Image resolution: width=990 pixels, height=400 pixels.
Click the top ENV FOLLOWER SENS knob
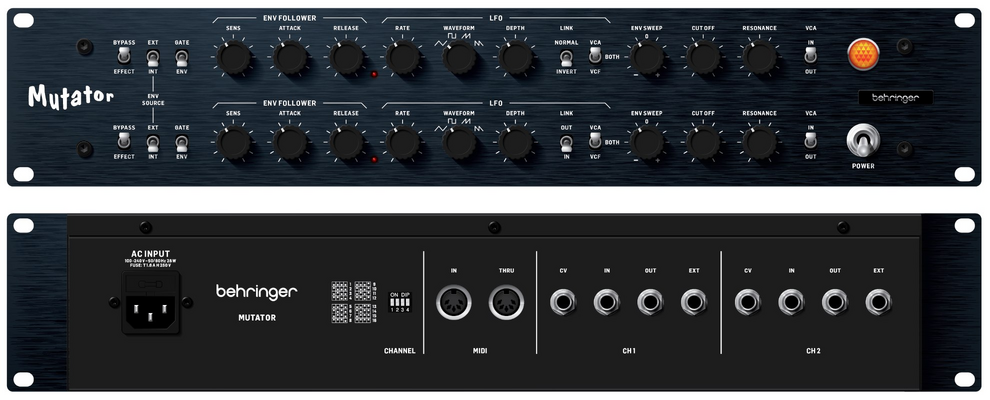coord(234,58)
